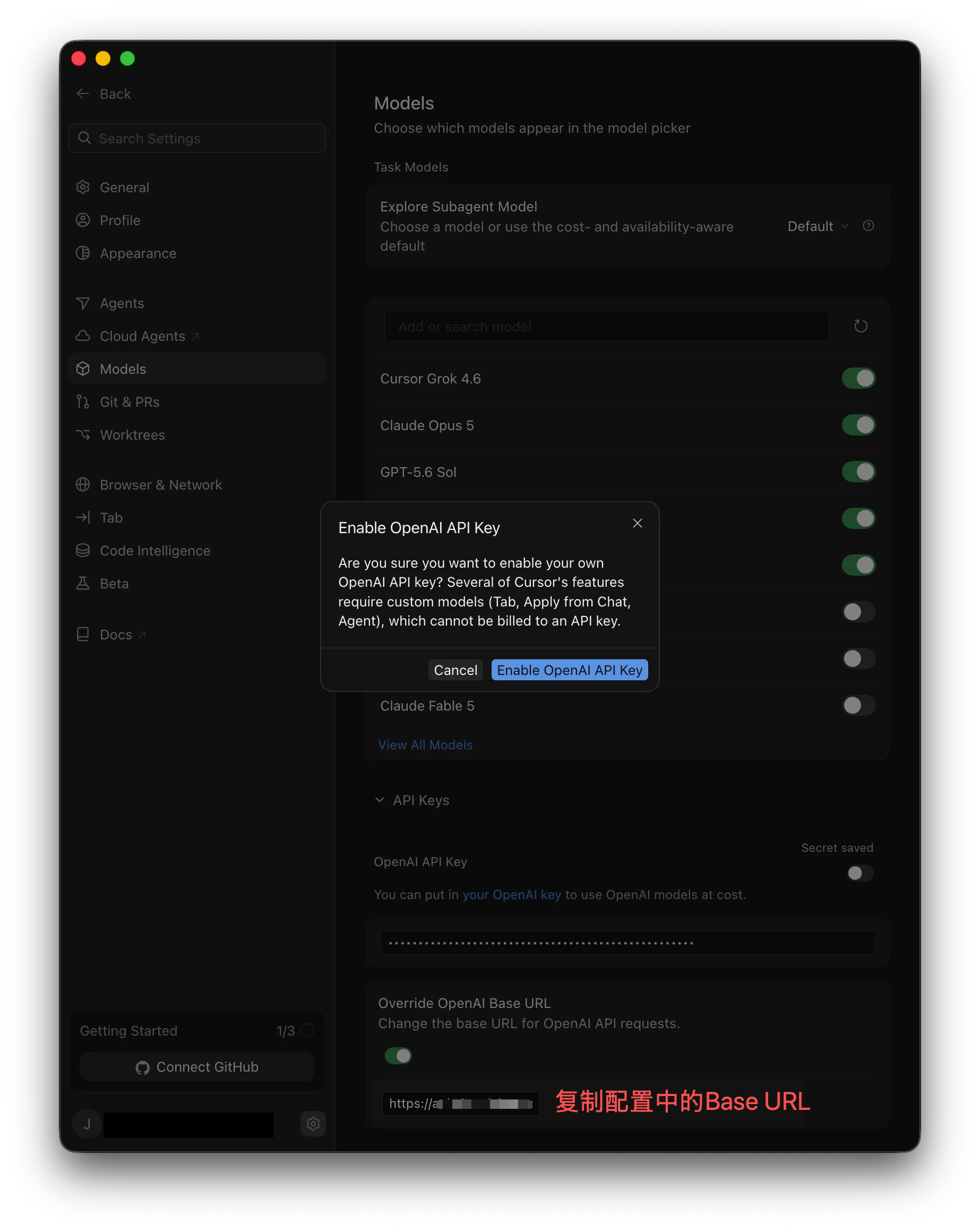
Task: Refresh the model list icon
Action: tap(860, 326)
